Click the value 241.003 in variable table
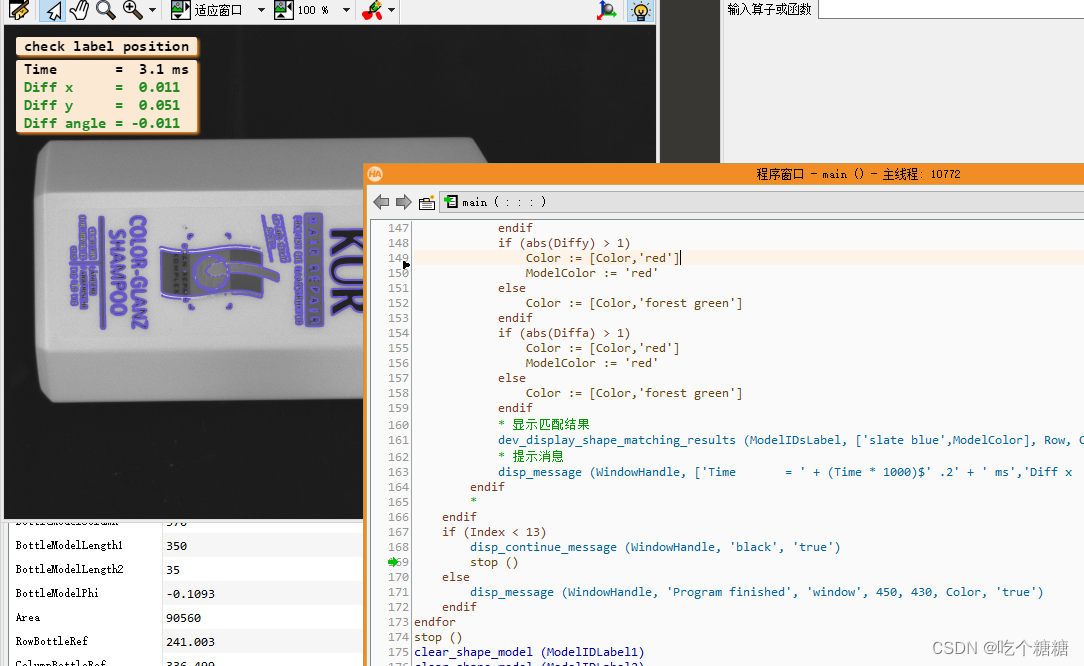This screenshot has height=666, width=1084. 190,642
